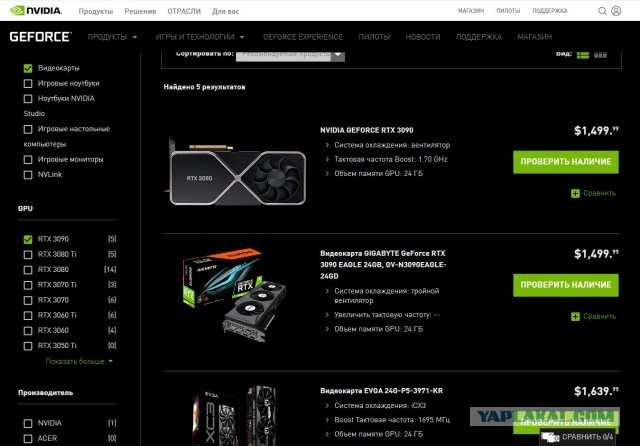Check the RTX 3060 filter
Image resolution: width=640 pixels, height=446 pixels.
[x=28, y=331]
